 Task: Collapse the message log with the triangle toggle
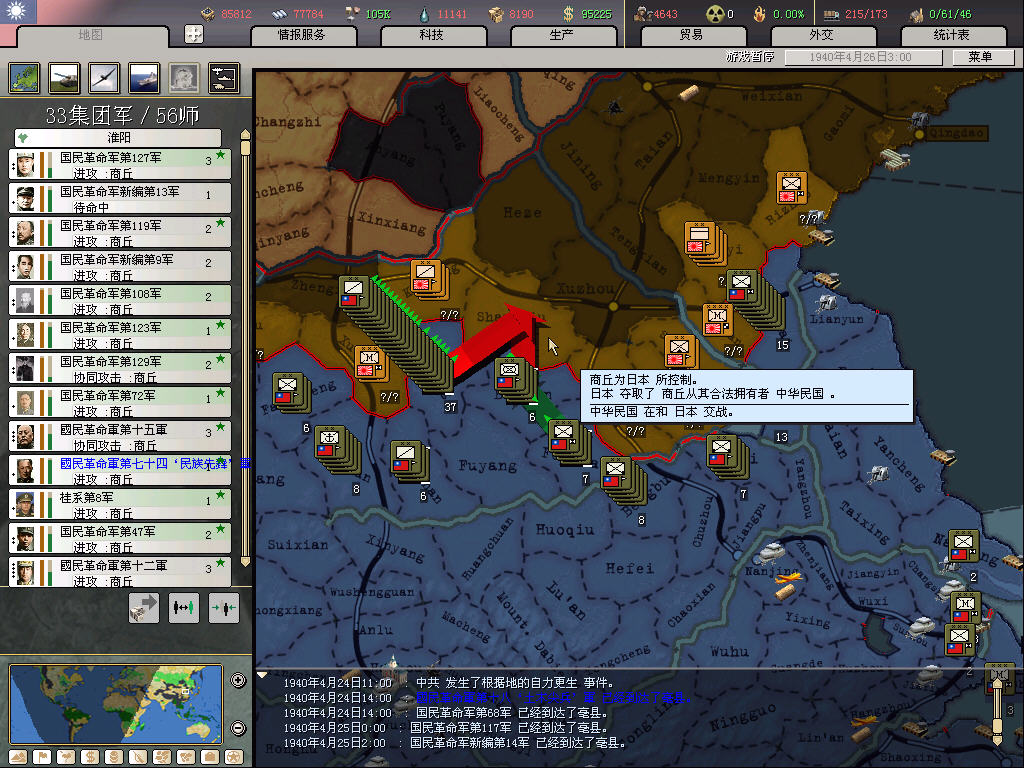pyautogui.click(x=262, y=675)
